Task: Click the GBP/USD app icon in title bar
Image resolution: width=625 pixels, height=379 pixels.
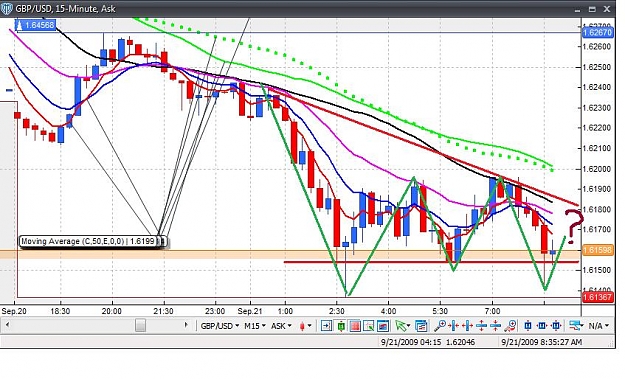Action: 7,9
